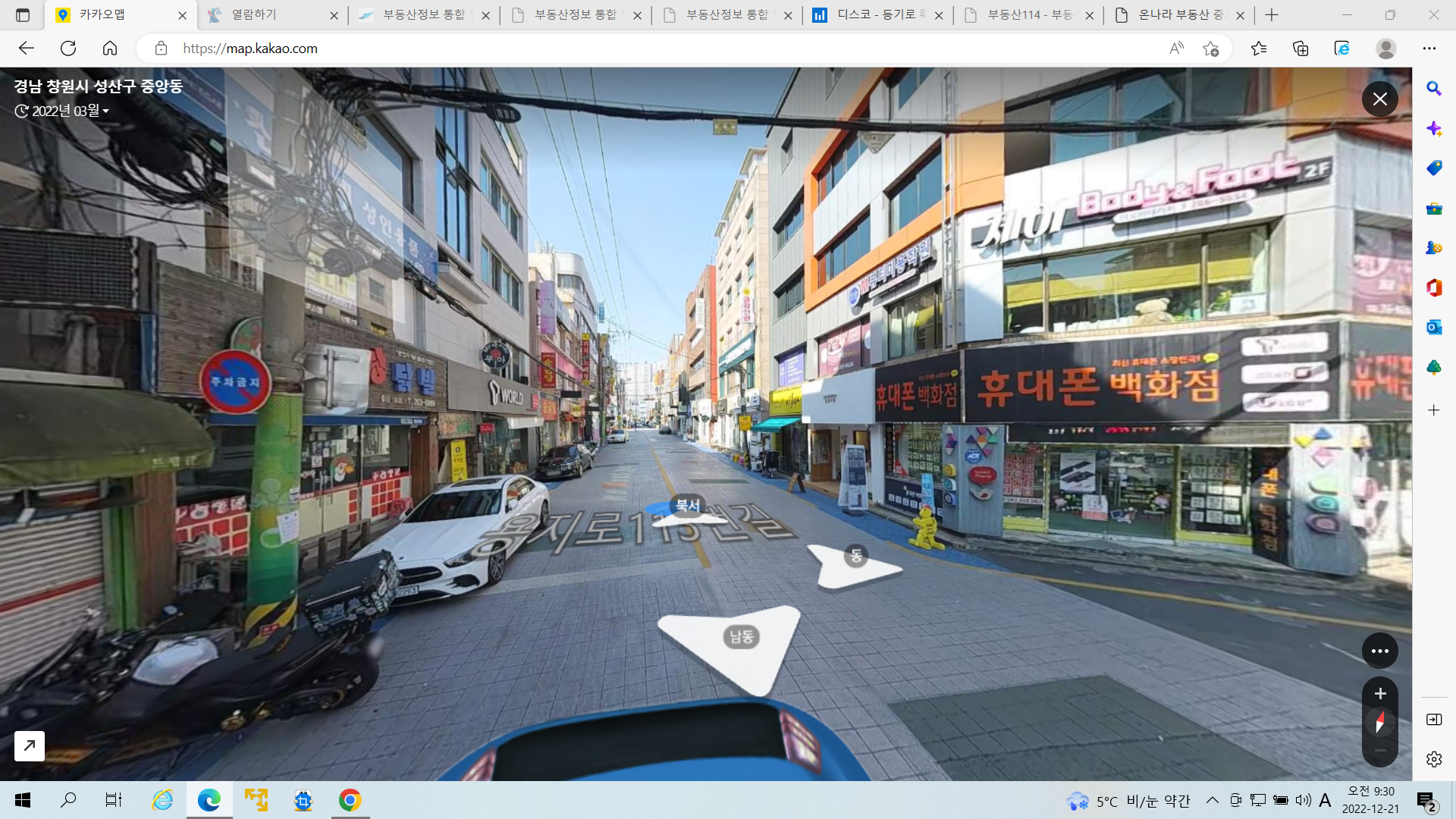1456x819 pixels.
Task: Open Chrome from the taskbar
Action: click(x=350, y=800)
